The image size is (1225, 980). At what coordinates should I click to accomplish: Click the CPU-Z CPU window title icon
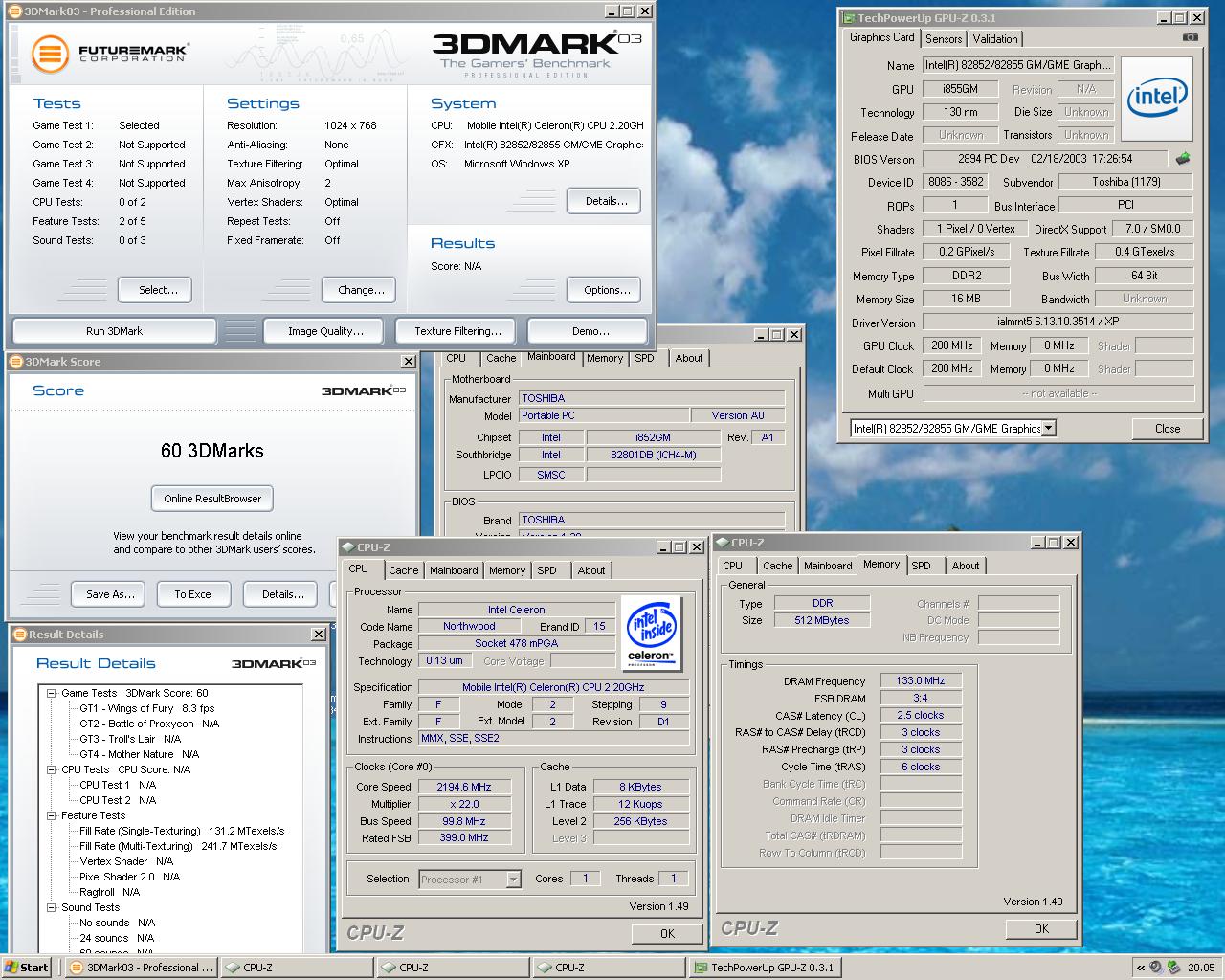(x=347, y=547)
